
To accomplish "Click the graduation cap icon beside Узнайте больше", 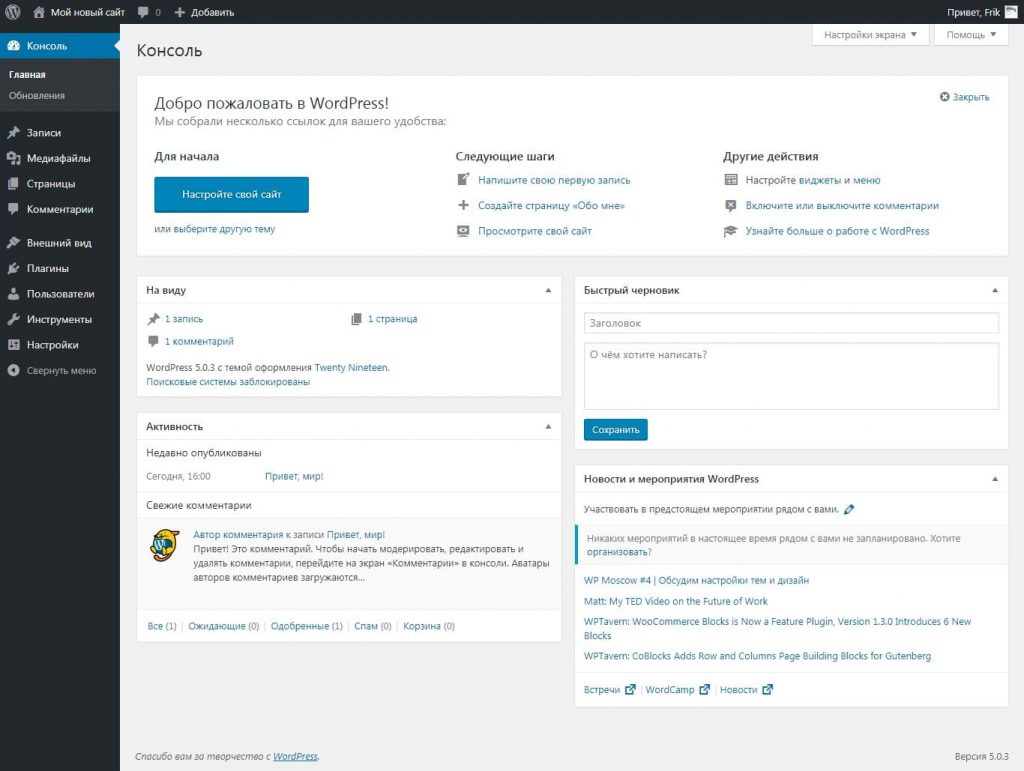I will pyautogui.click(x=731, y=231).
